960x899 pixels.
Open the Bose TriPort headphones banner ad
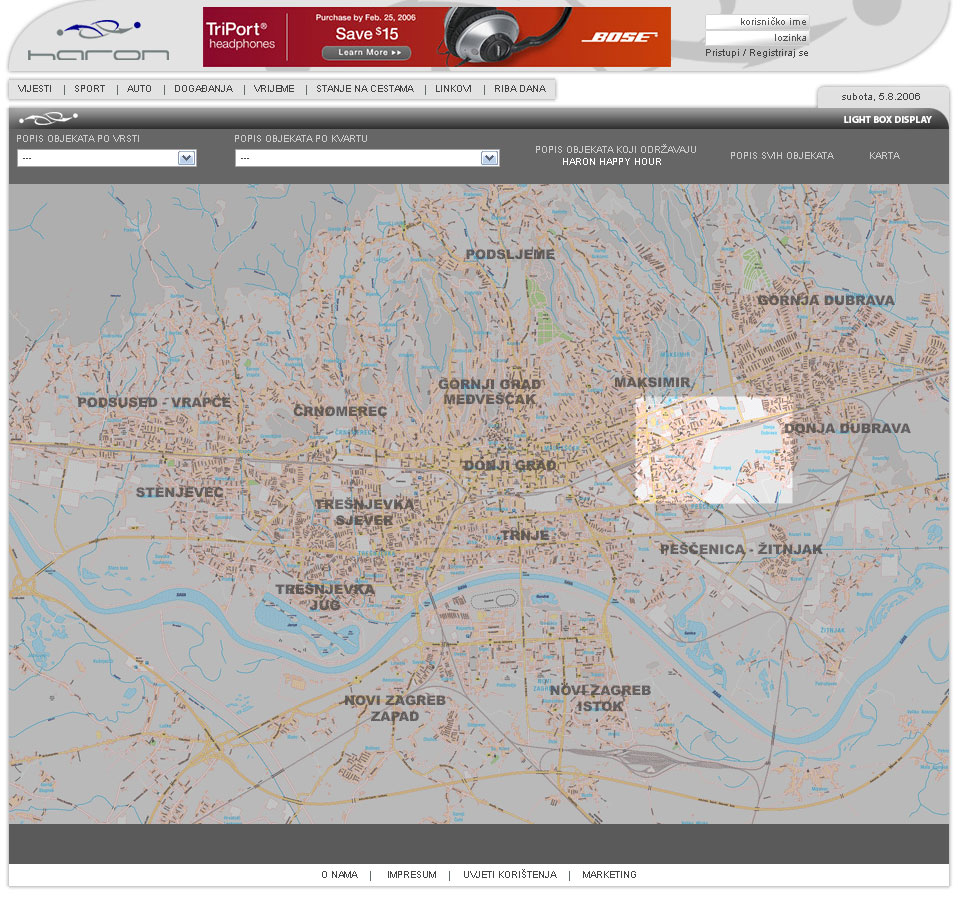click(436, 37)
